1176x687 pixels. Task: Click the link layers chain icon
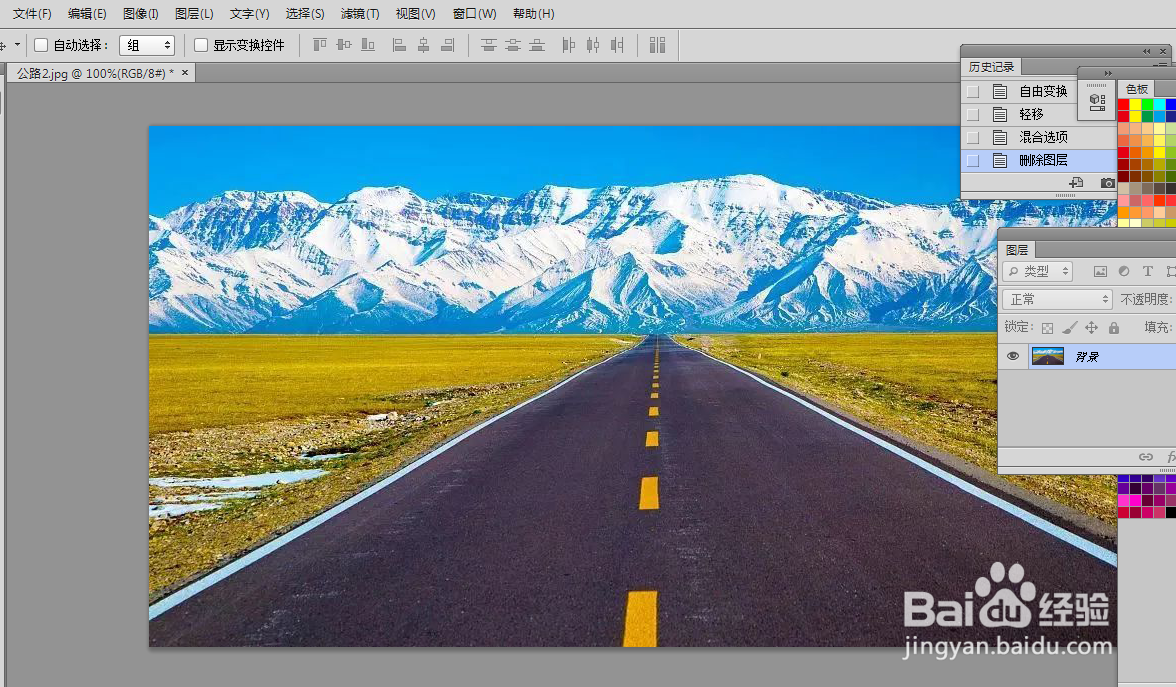pos(1146,457)
